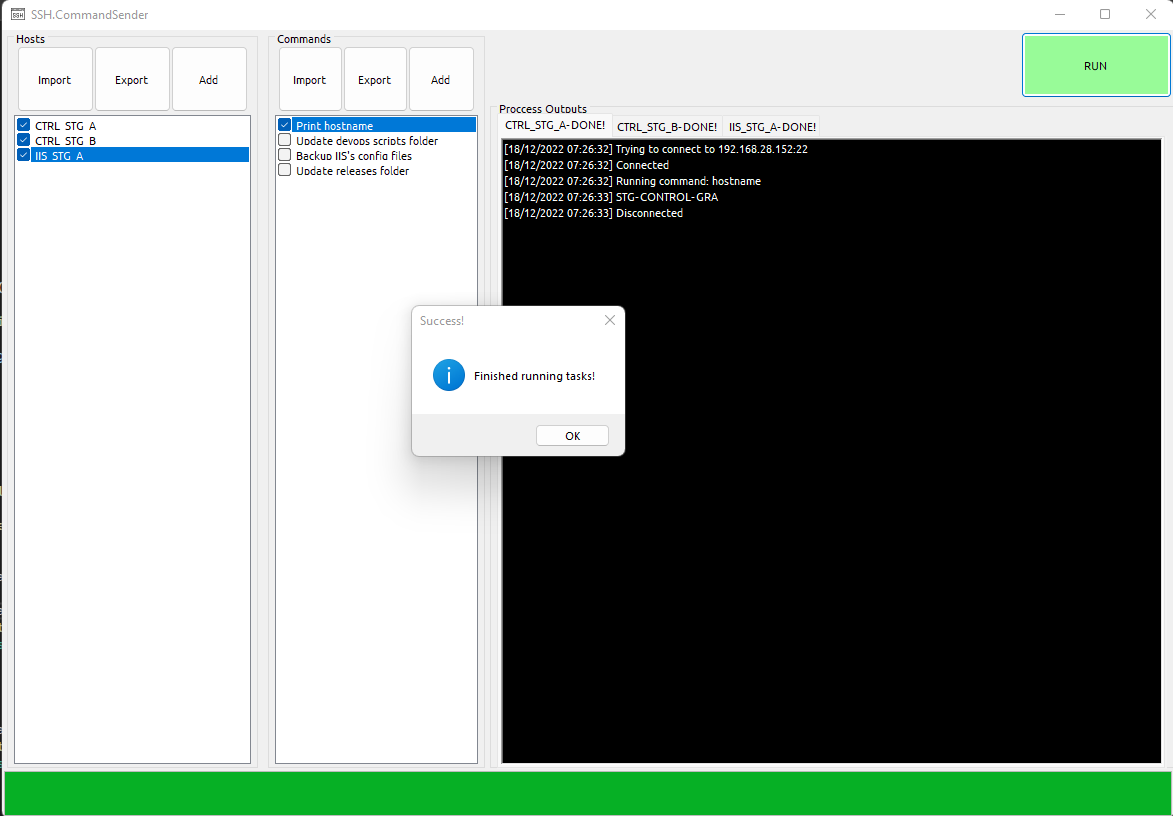
Task: Uncheck the Print hostname command checkbox
Action: click(284, 125)
